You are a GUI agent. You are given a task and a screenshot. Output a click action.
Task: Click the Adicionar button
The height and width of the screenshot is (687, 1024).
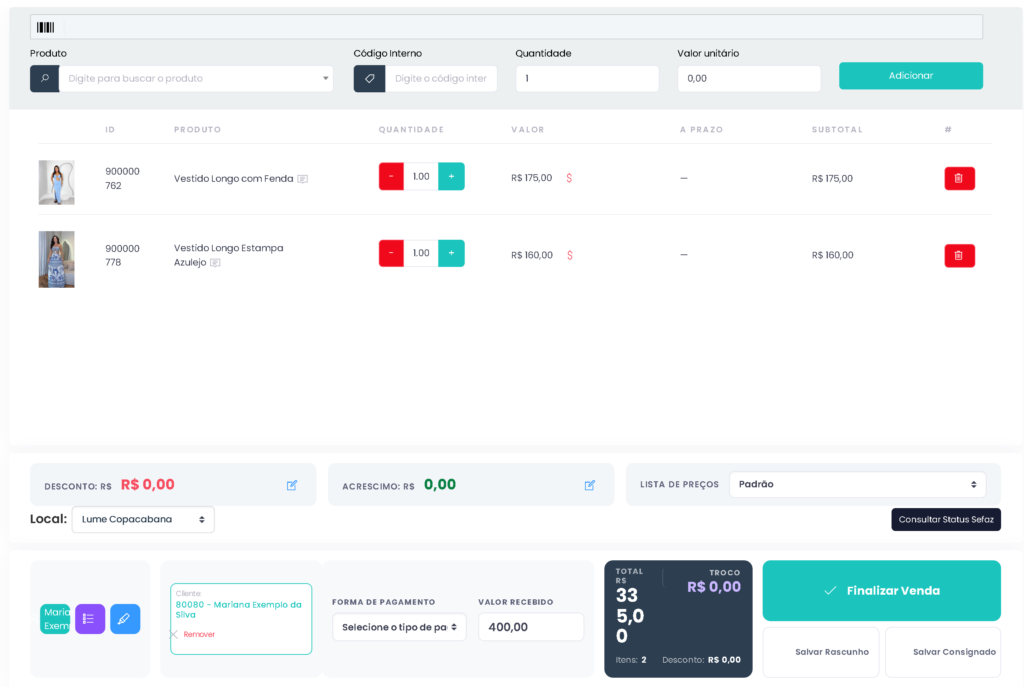click(x=911, y=76)
